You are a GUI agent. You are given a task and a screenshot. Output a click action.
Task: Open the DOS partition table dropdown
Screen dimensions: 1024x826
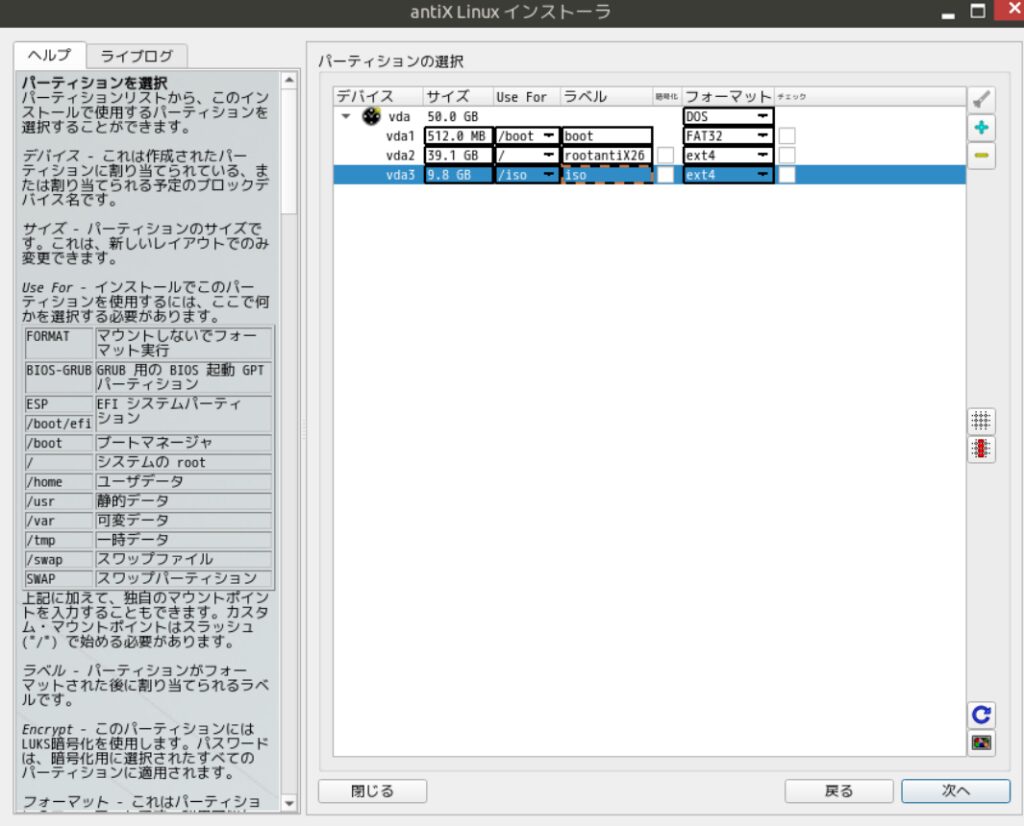728,116
